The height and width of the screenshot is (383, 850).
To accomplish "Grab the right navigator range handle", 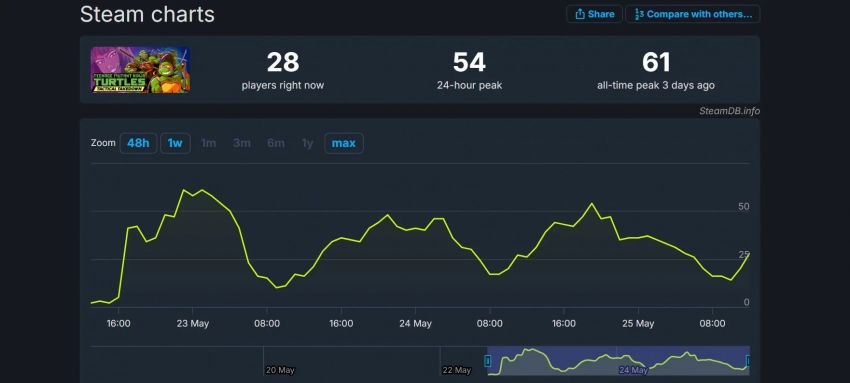I will point(749,361).
